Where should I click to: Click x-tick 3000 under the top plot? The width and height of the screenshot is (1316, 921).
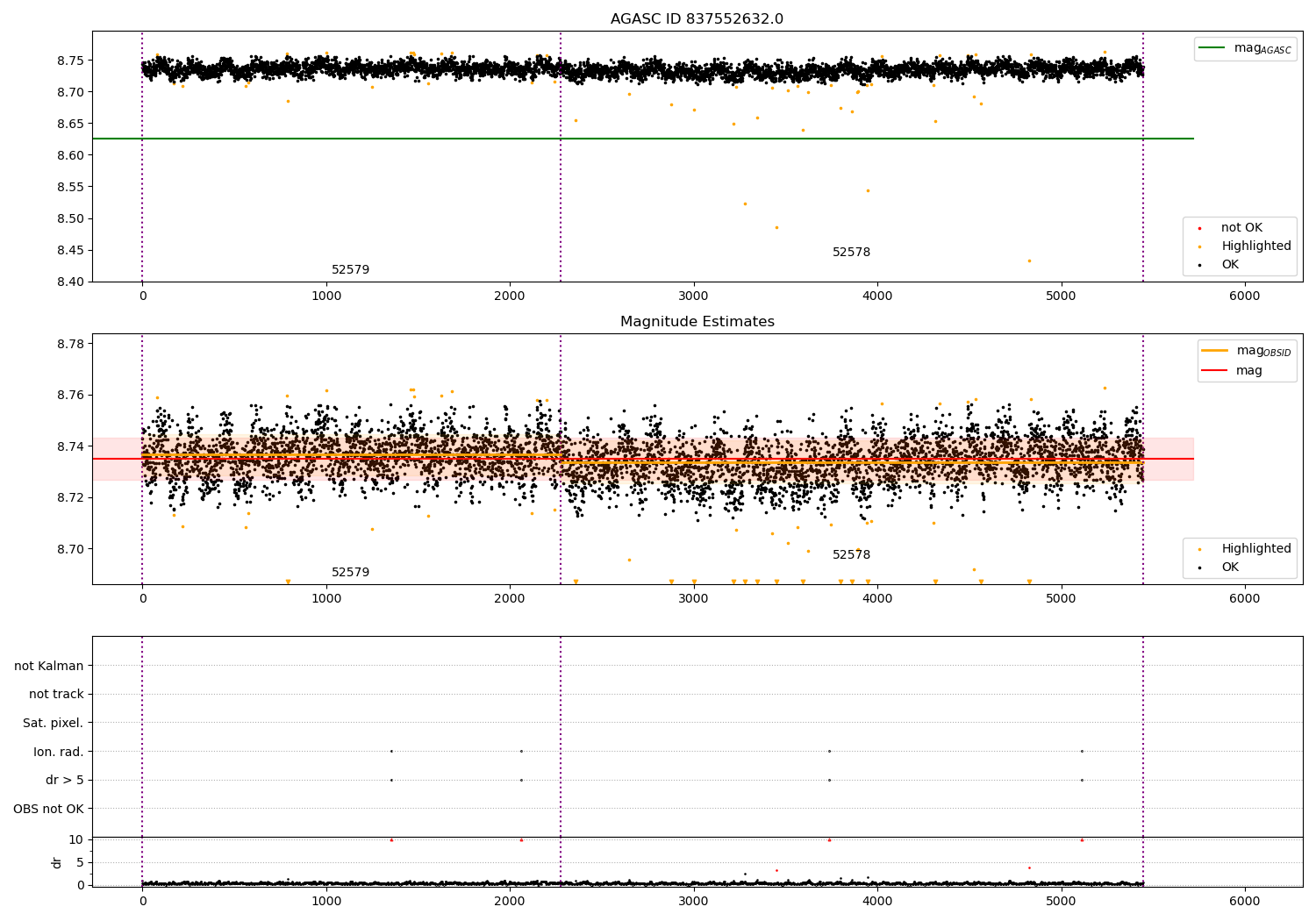click(694, 296)
